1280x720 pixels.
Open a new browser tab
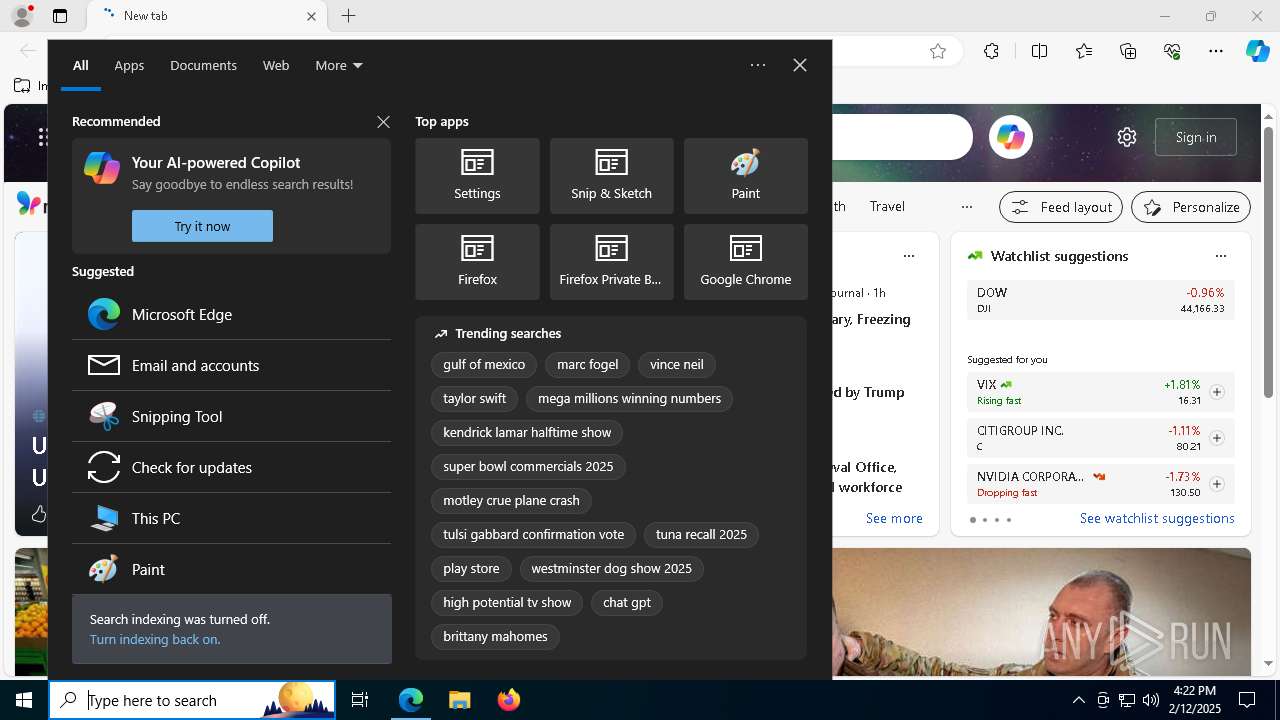coord(348,16)
